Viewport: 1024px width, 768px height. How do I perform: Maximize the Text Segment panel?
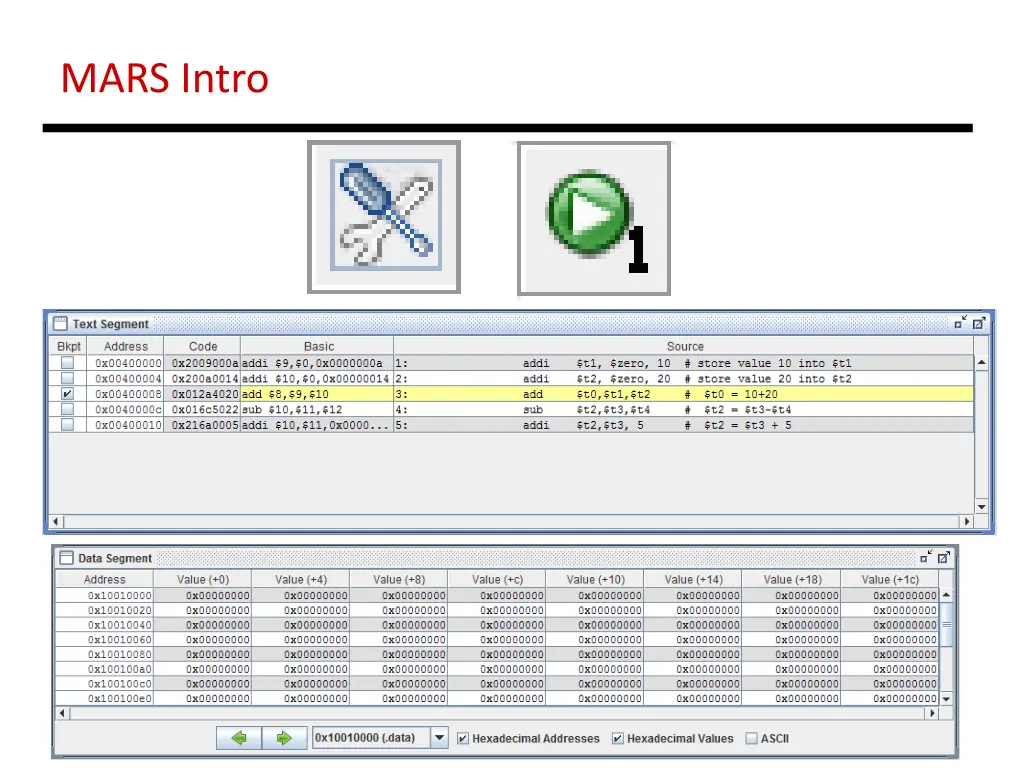(978, 323)
